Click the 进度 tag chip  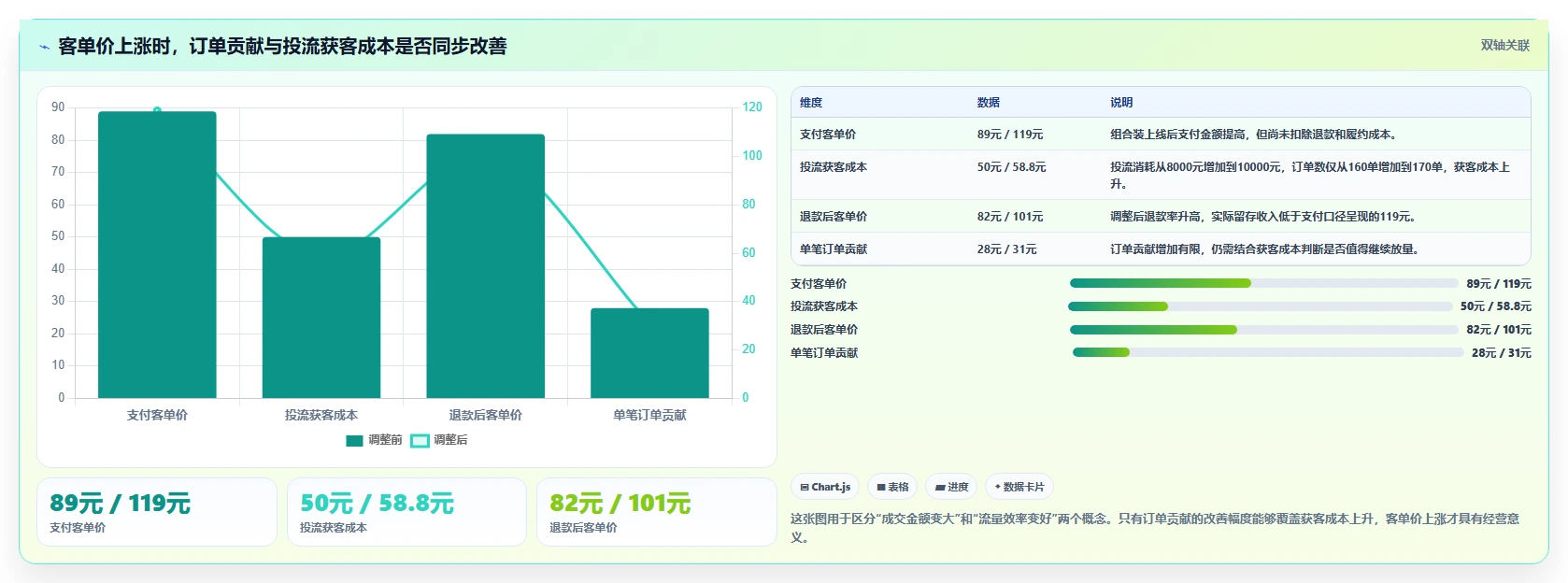pyautogui.click(x=951, y=487)
